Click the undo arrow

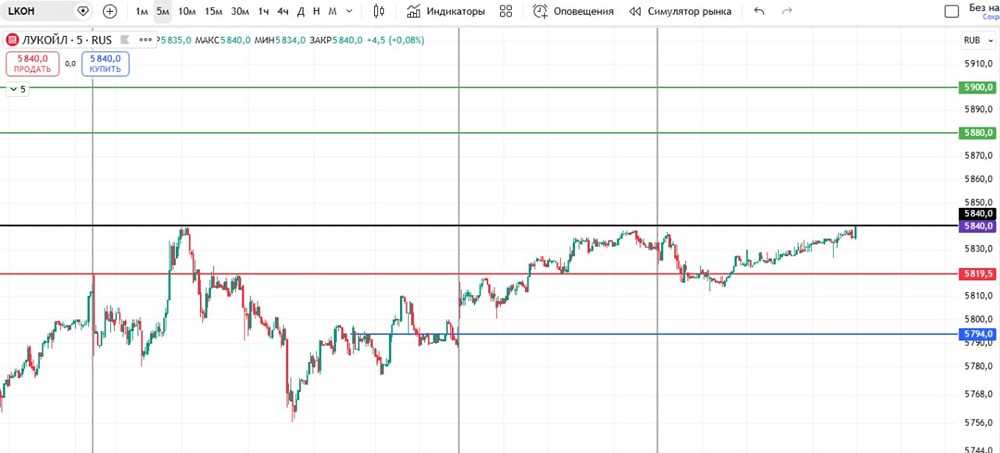(x=759, y=11)
